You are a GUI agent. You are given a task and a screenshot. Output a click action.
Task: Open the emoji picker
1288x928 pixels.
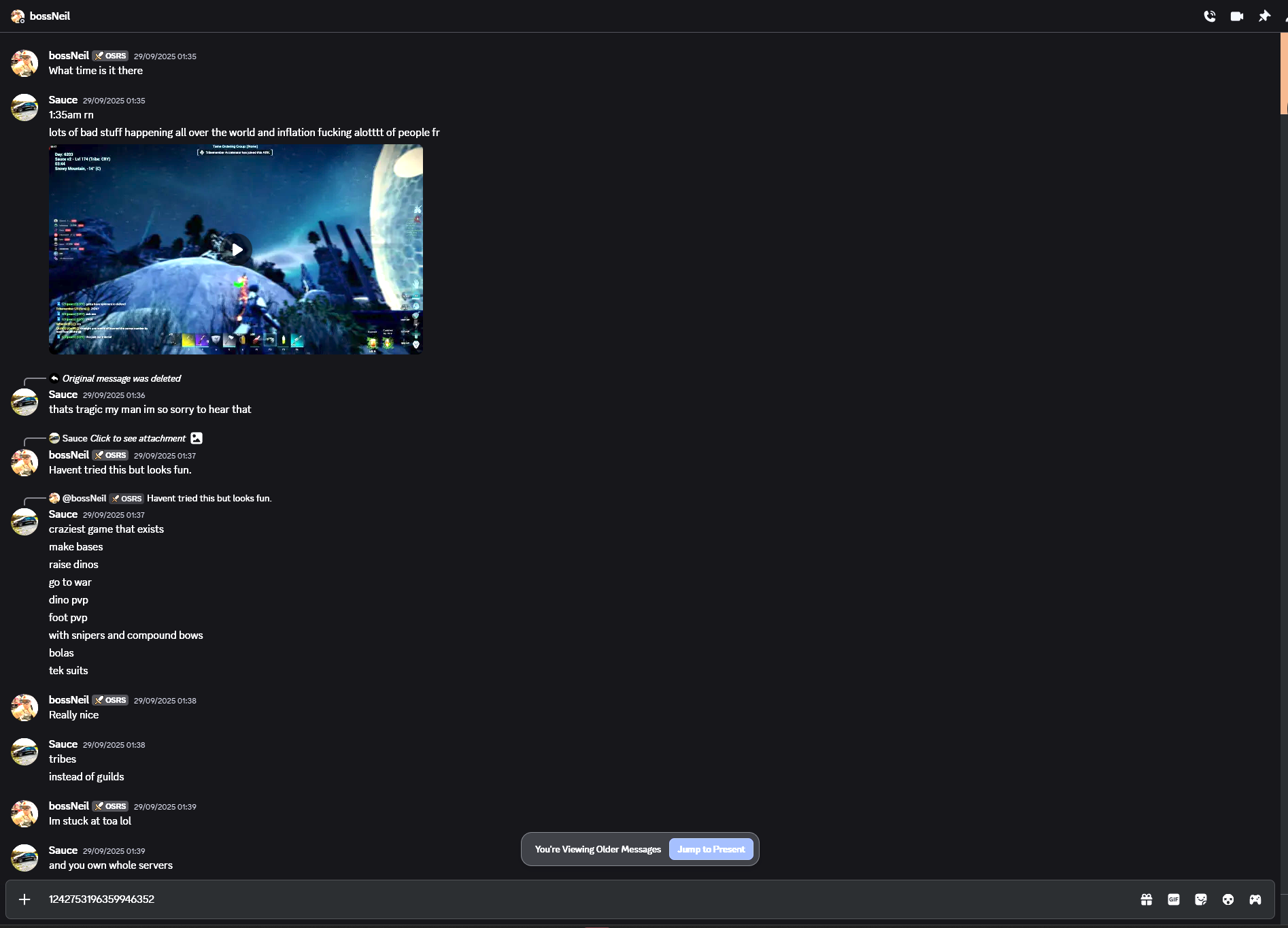click(x=1227, y=899)
